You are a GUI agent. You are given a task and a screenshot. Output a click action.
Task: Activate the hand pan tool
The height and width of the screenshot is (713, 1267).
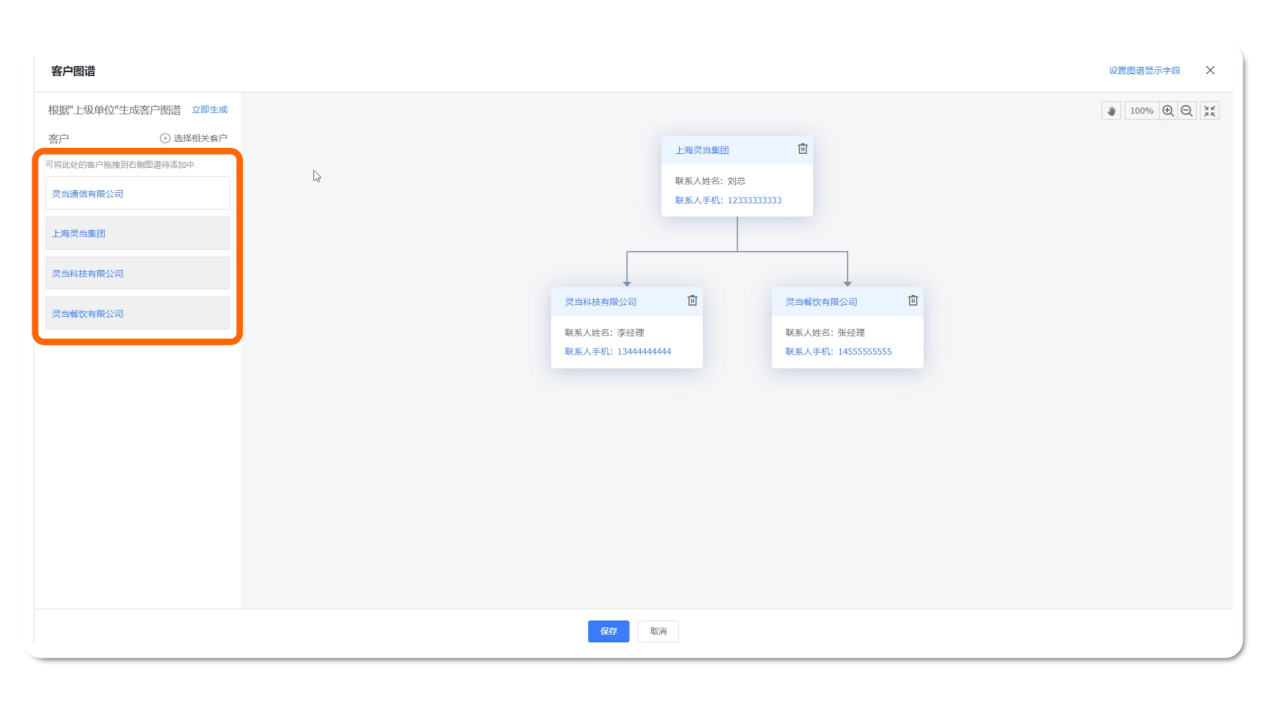[x=1111, y=111]
